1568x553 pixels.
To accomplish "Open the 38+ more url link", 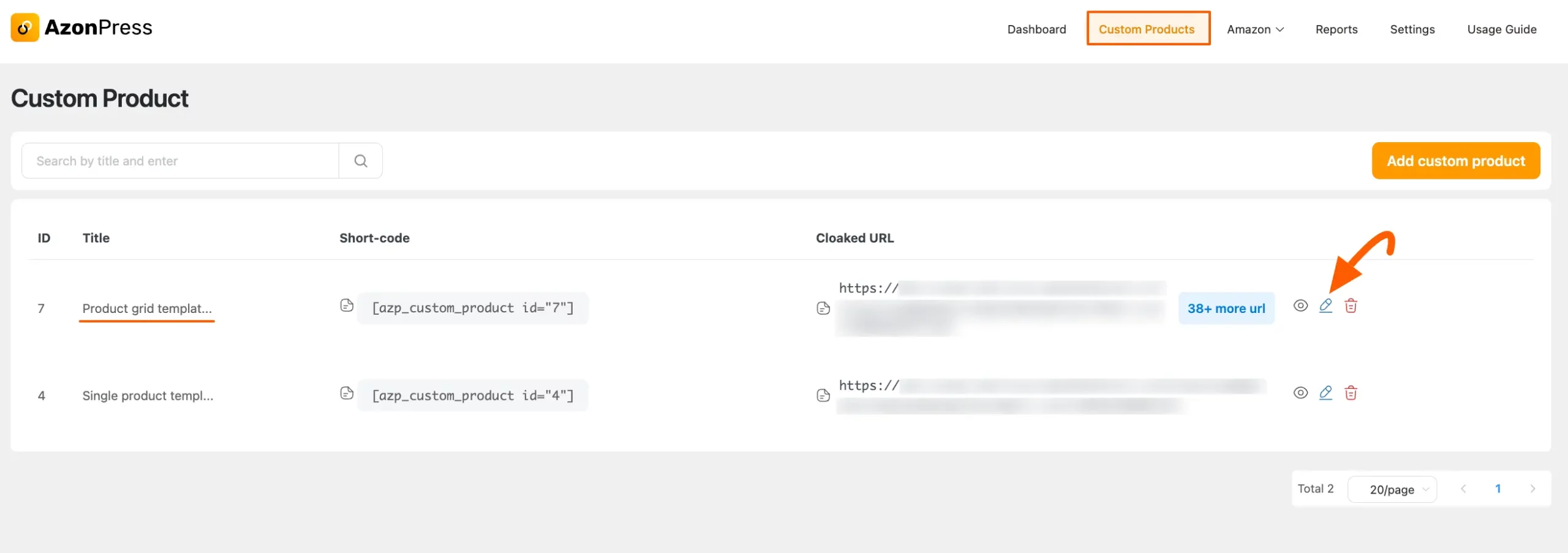I will (1226, 308).
